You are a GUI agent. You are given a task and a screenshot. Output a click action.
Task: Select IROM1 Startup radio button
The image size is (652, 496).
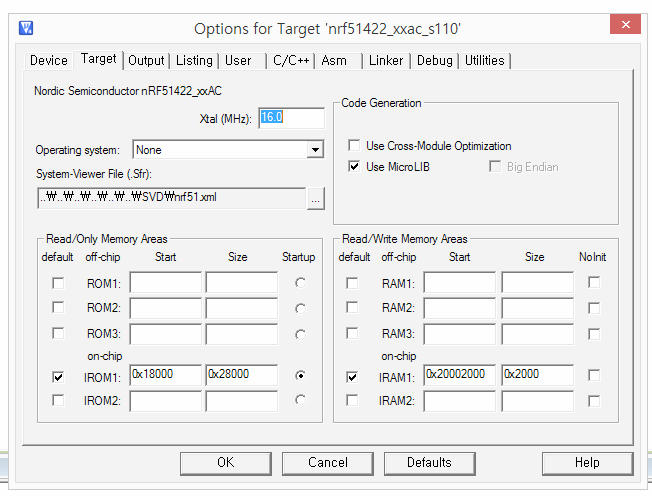(300, 375)
